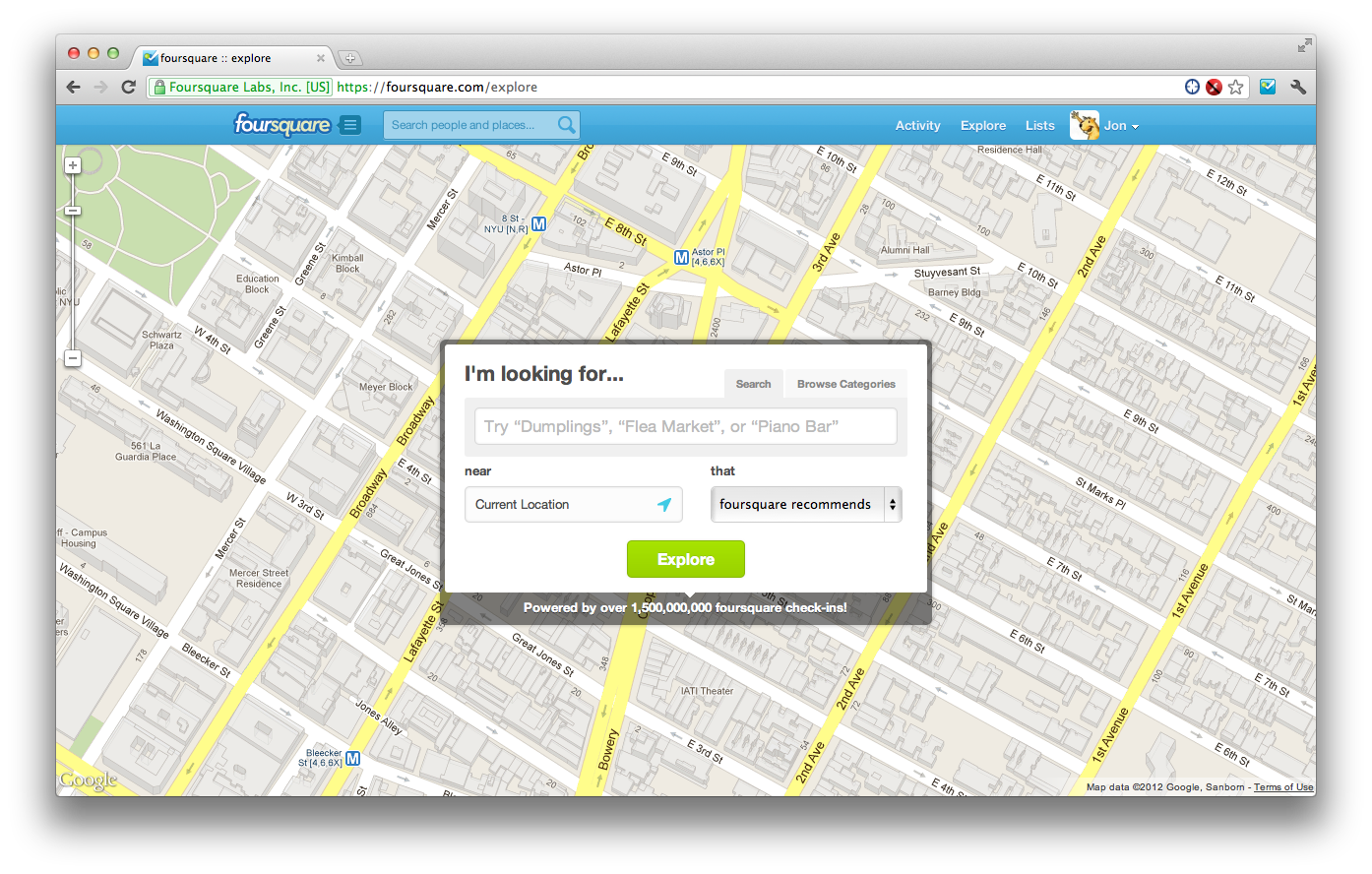This screenshot has width=1372, height=874.
Task: Select the foursquare :: explore browser tab
Action: click(234, 58)
